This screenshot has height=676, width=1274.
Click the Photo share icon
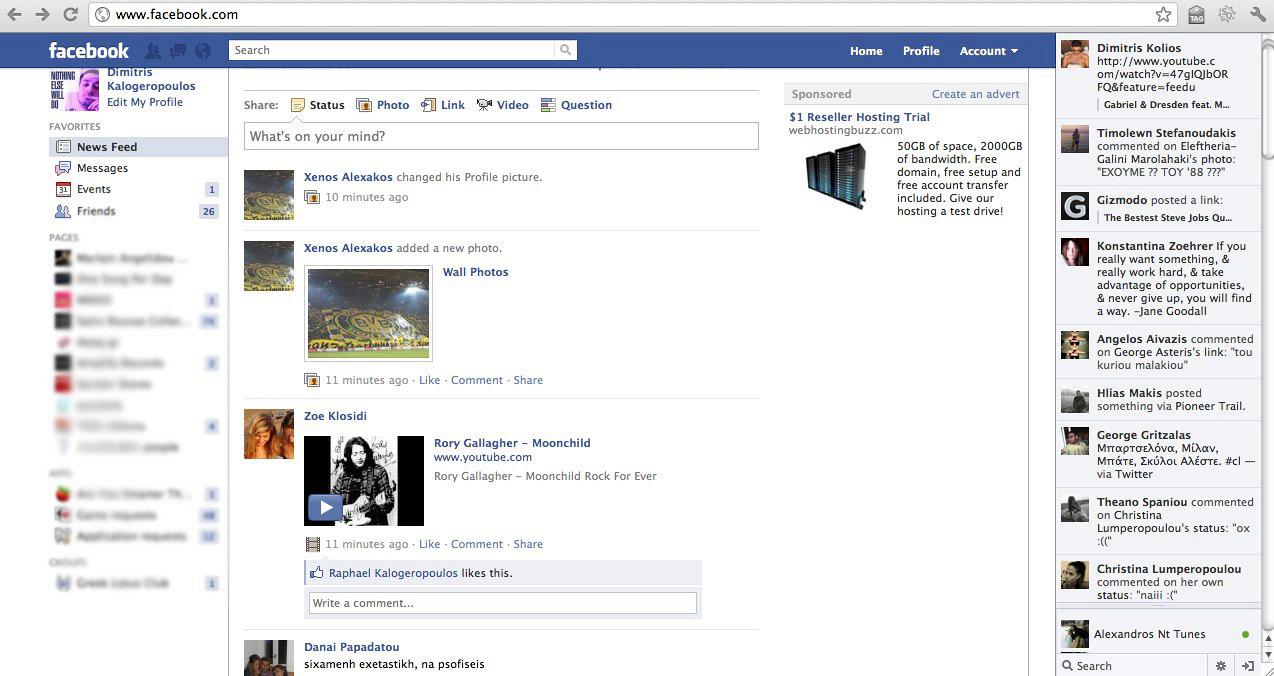coord(364,105)
